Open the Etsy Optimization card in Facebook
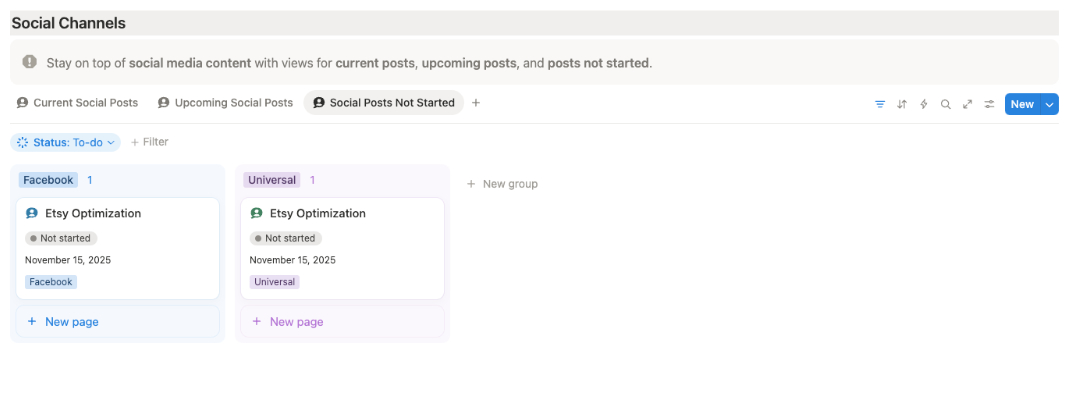The width and height of the screenshot is (1080, 409). 93,213
